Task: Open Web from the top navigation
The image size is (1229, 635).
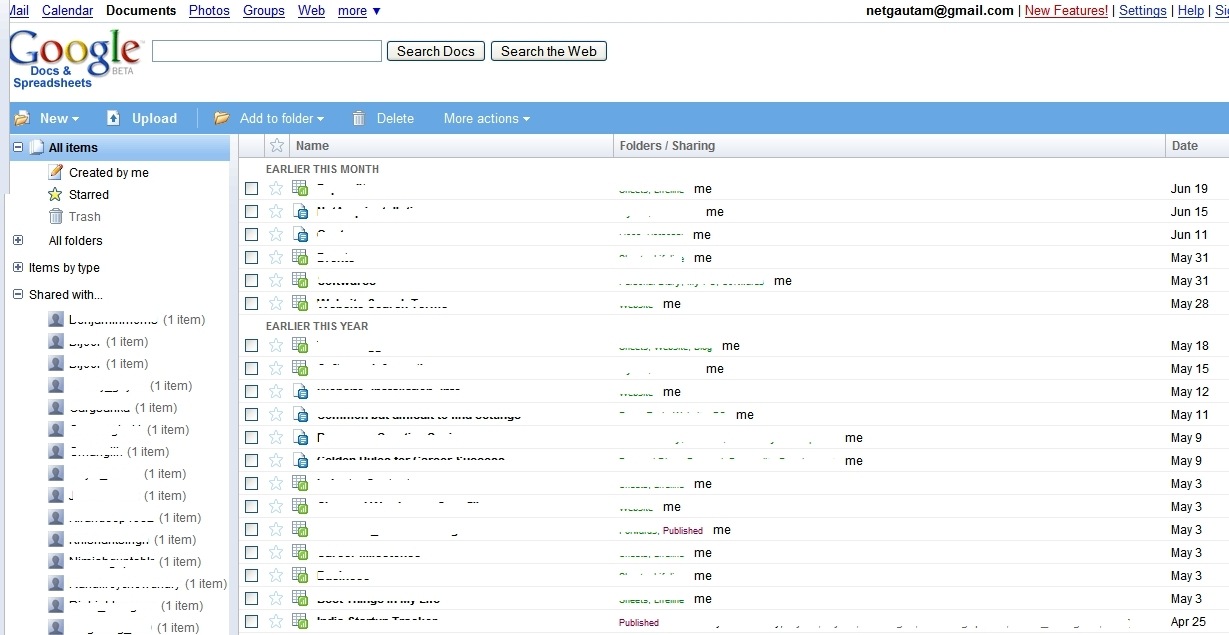Action: 311,11
